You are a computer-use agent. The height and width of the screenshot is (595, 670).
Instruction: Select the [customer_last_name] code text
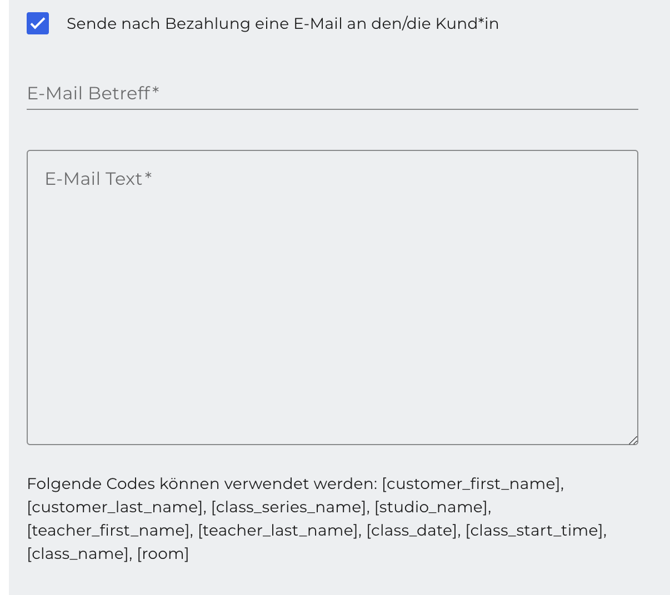coord(115,507)
